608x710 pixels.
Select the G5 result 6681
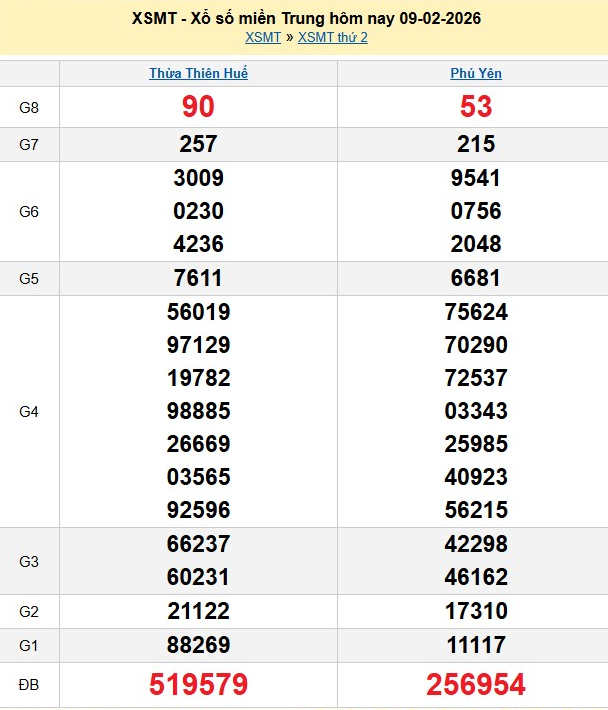click(476, 279)
